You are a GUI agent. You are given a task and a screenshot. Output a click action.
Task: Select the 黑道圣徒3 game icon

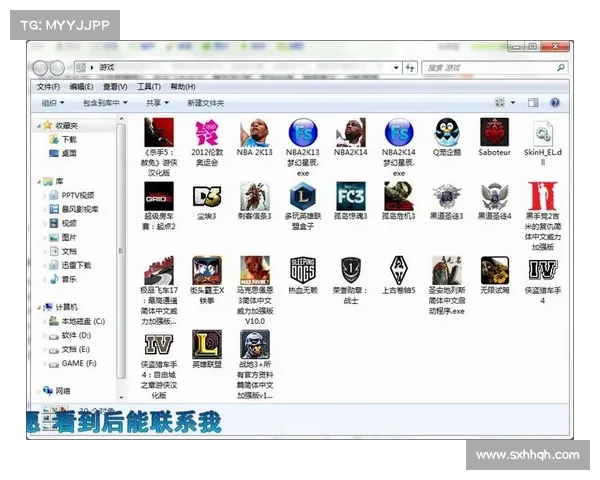pyautogui.click(x=447, y=196)
